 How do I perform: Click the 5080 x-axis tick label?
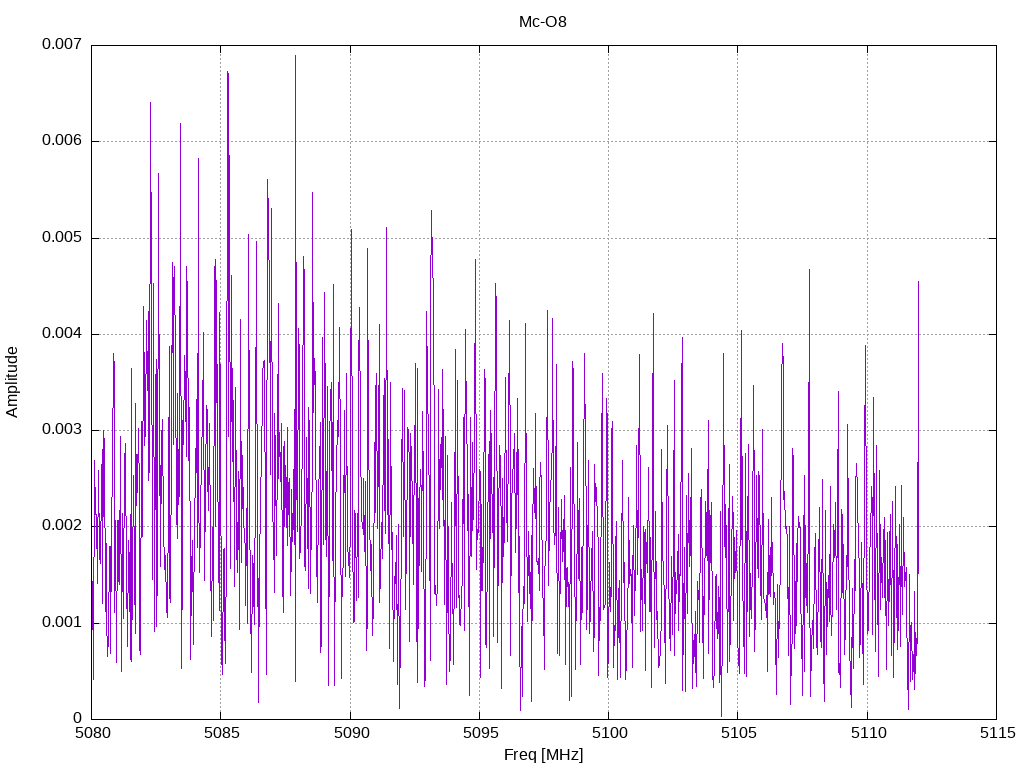click(92, 733)
